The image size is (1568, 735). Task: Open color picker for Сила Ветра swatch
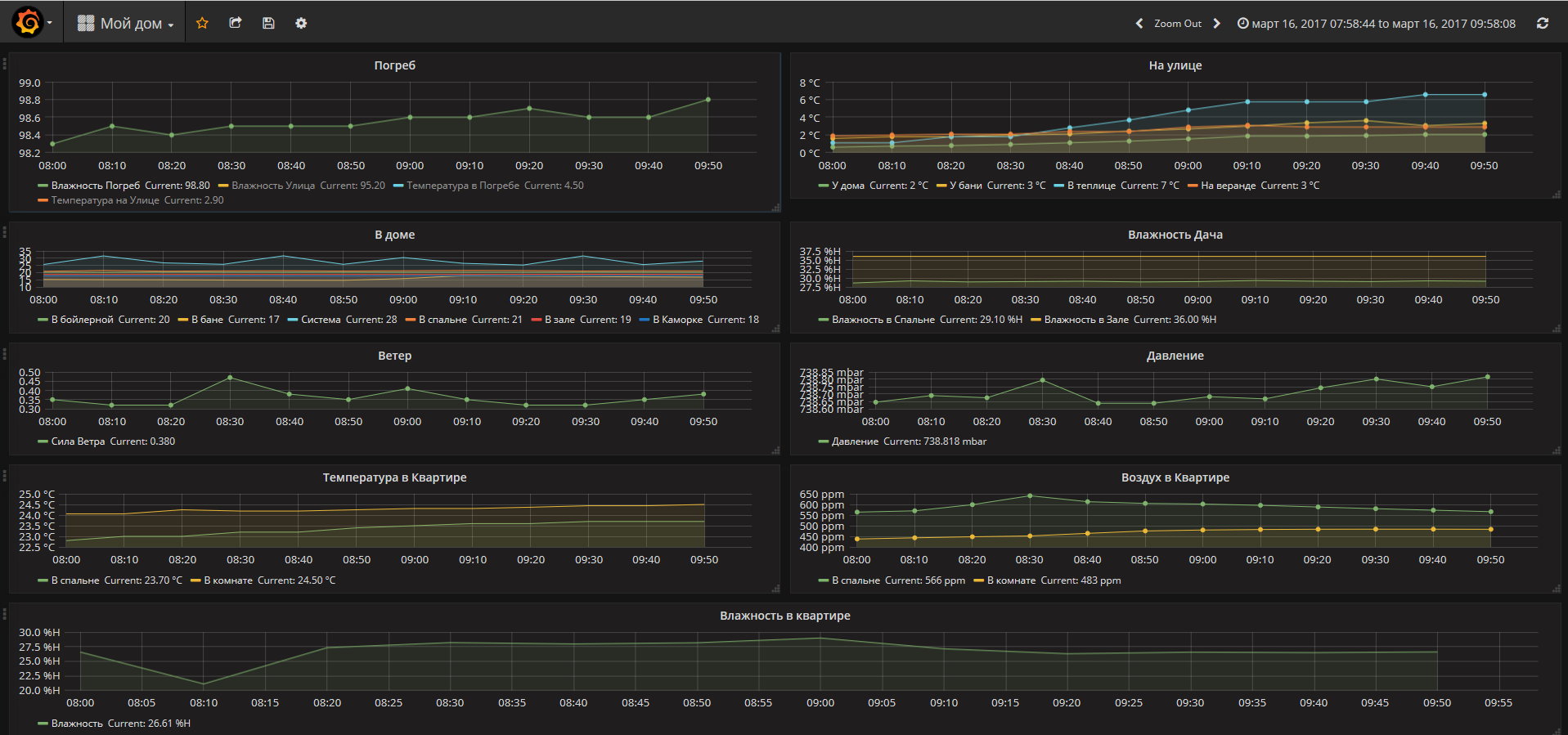tap(43, 442)
